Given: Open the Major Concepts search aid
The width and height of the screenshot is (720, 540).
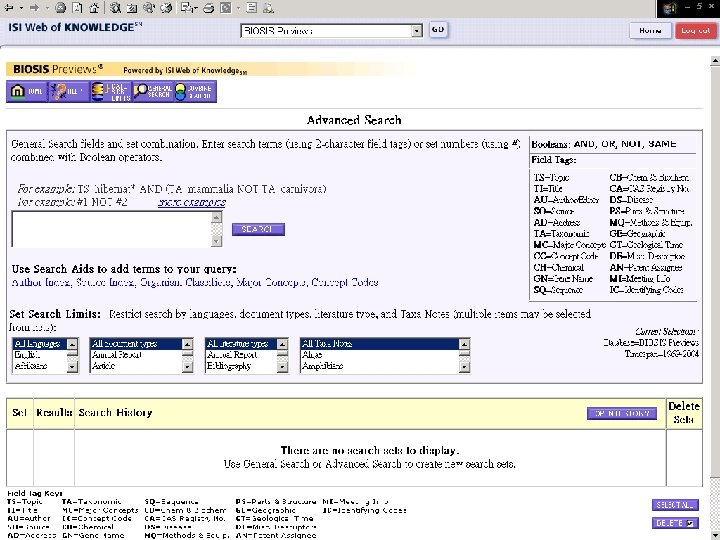Looking at the screenshot, I should [x=271, y=282].
